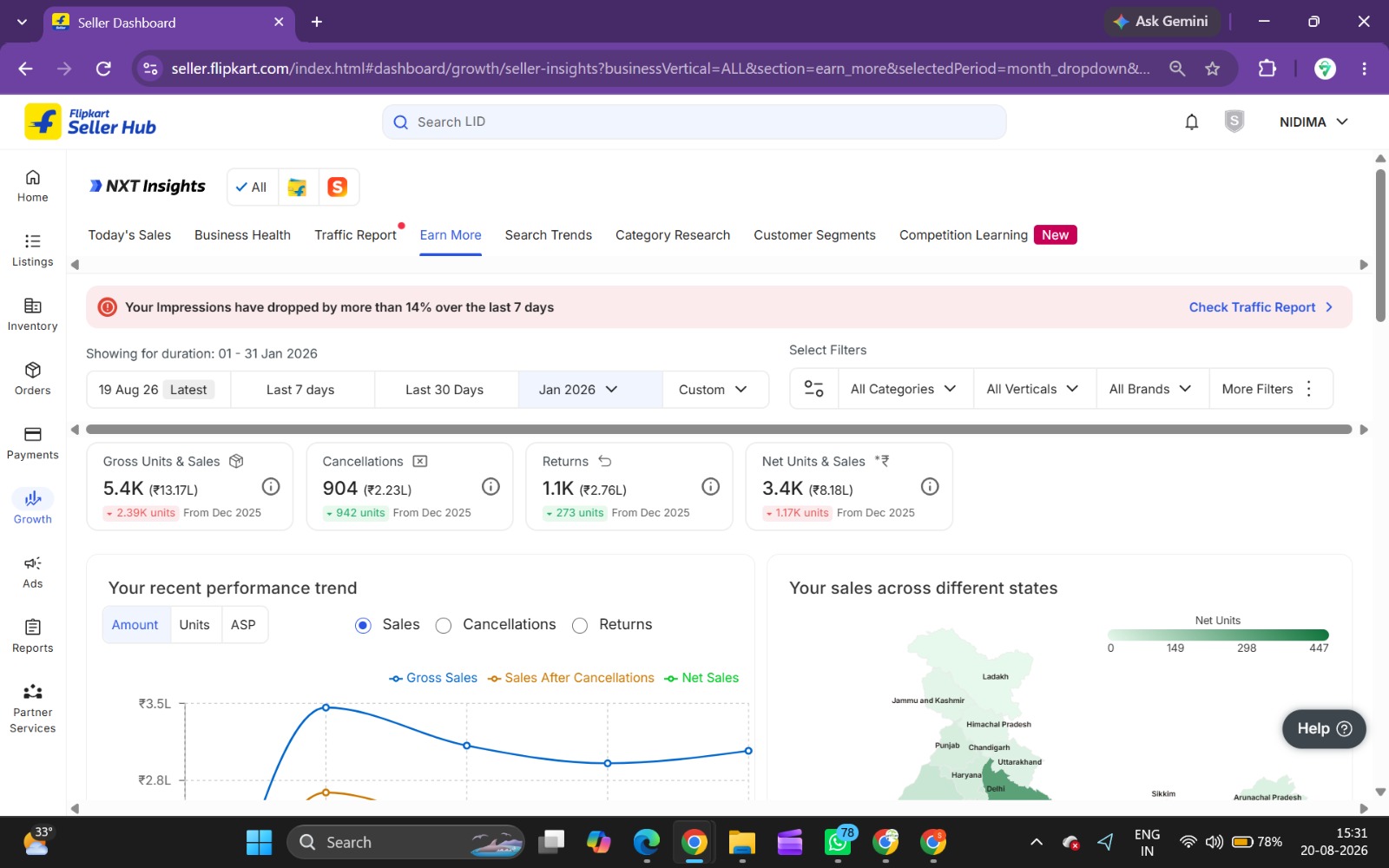Open the Category Research tab
The height and width of the screenshot is (868, 1389).
point(673,235)
